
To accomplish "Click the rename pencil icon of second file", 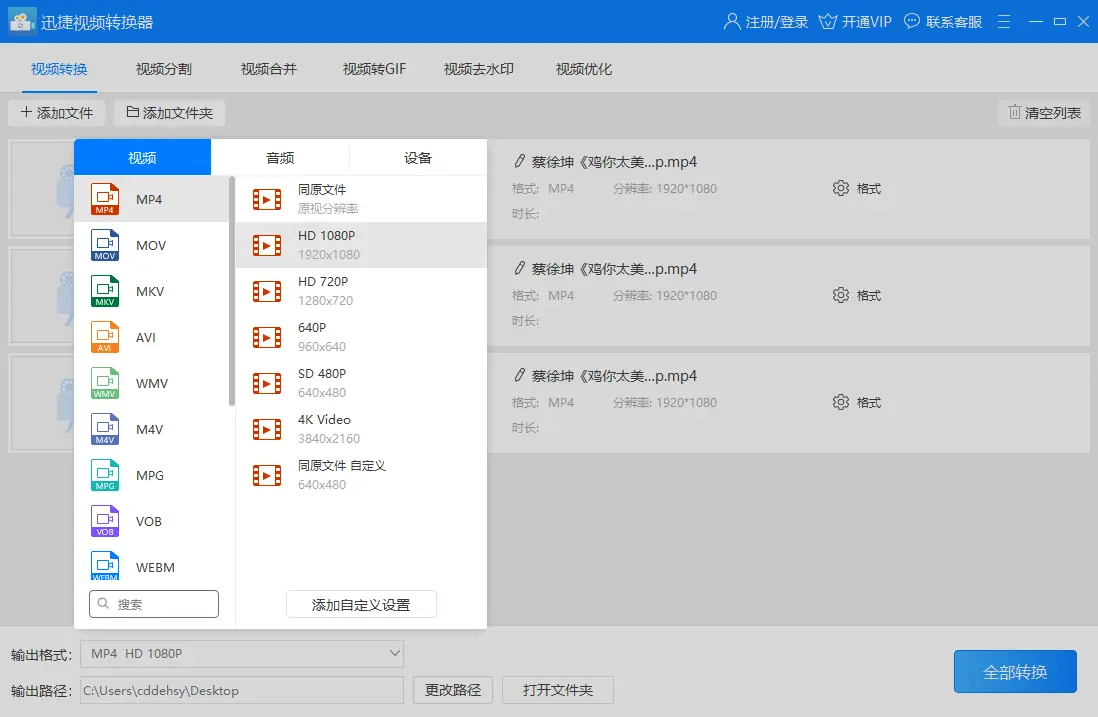I will (x=520, y=269).
